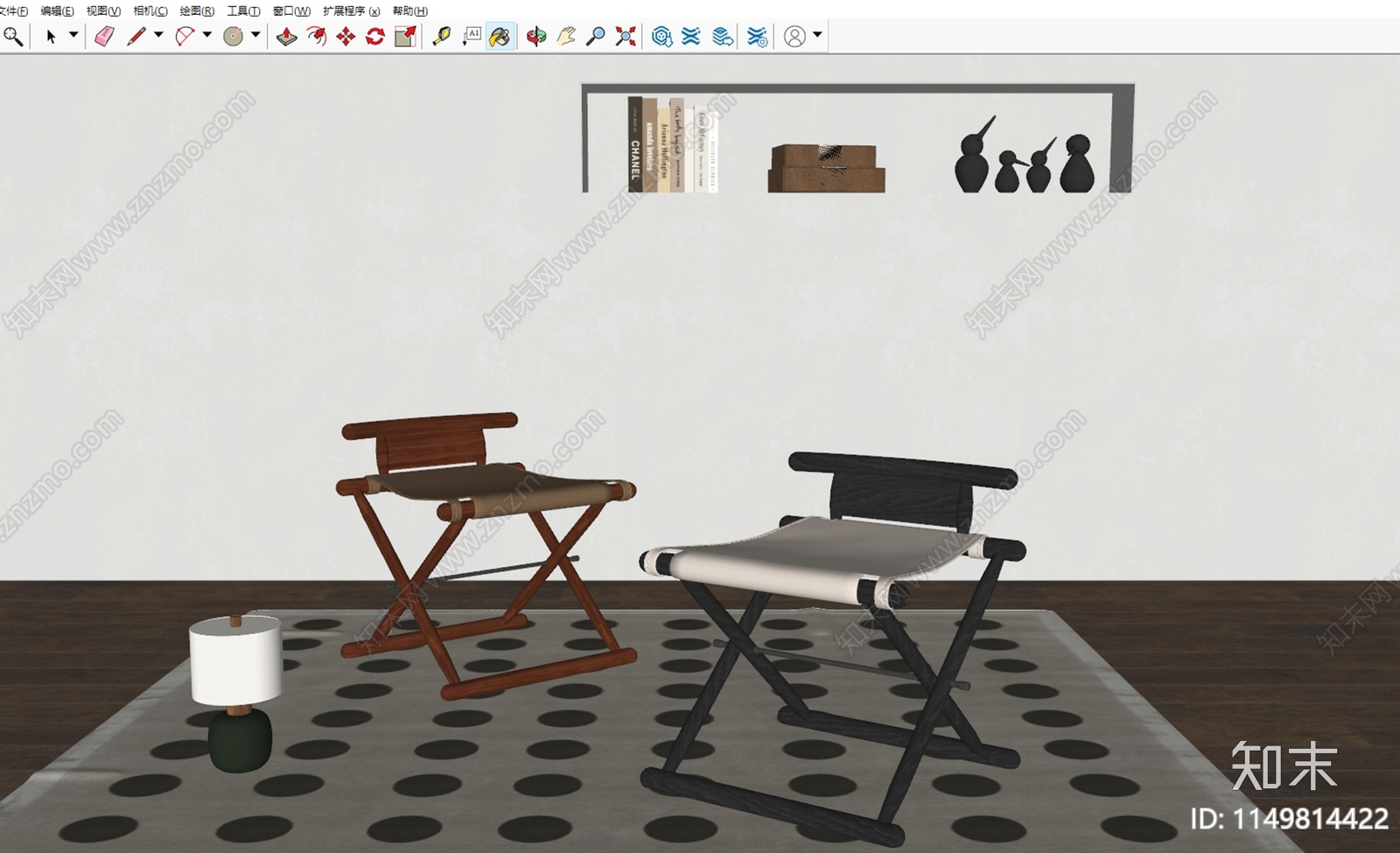Screen dimensions: 1400x853
Task: Open the 相机(C) menu
Action: (150, 10)
